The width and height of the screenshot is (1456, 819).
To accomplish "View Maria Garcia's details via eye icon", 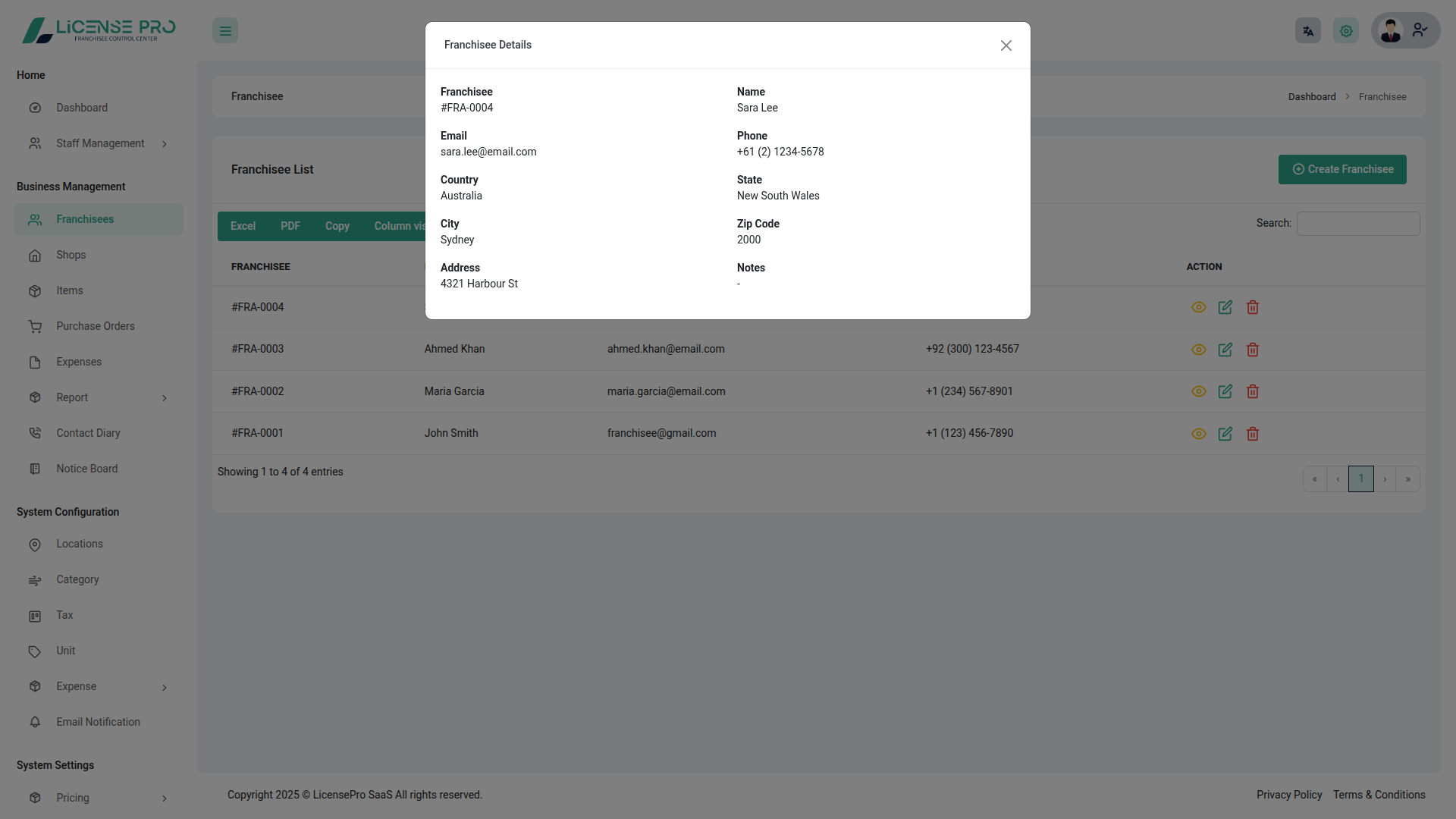I will [1198, 391].
